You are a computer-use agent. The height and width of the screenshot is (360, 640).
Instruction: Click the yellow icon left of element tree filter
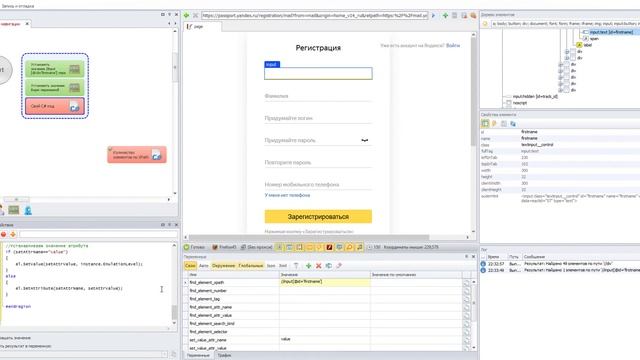485,24
